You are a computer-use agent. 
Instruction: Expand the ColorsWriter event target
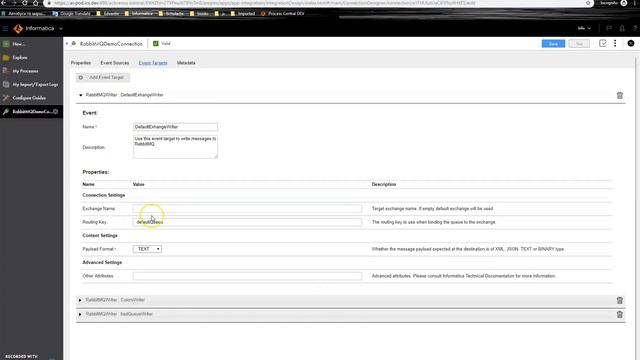[x=80, y=300]
